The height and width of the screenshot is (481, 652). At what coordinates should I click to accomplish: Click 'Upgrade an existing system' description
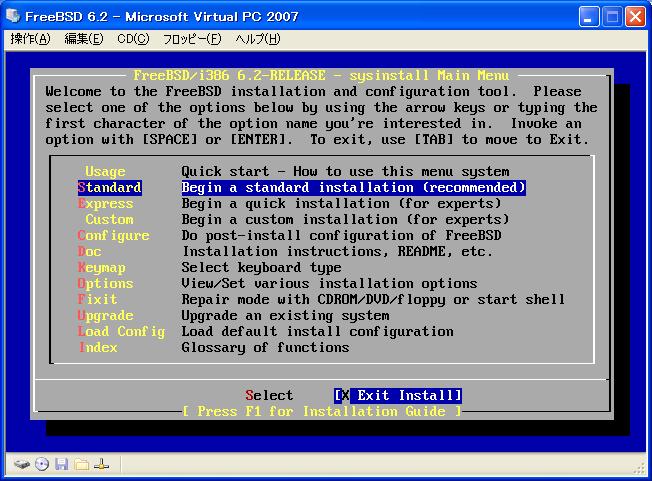click(285, 315)
